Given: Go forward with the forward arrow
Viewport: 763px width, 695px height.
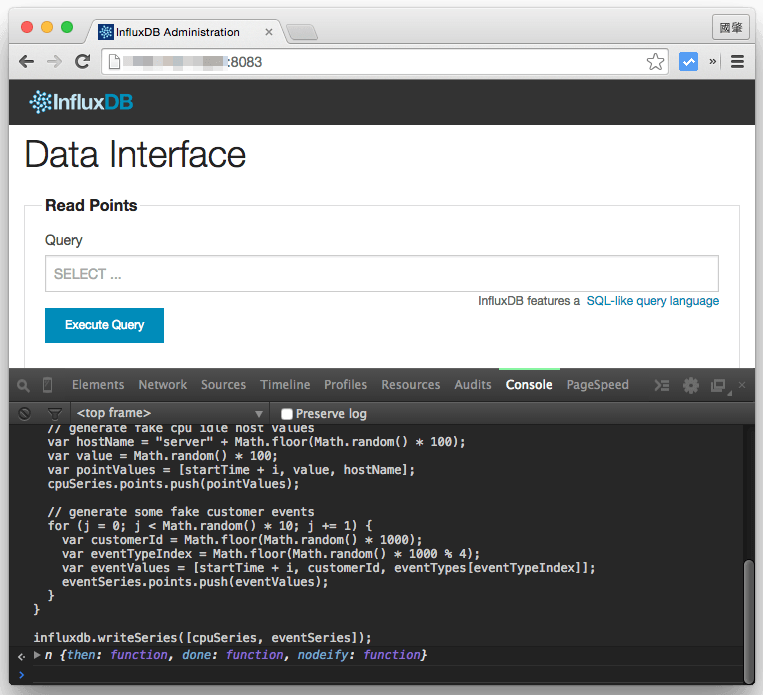Looking at the screenshot, I should click(x=54, y=62).
